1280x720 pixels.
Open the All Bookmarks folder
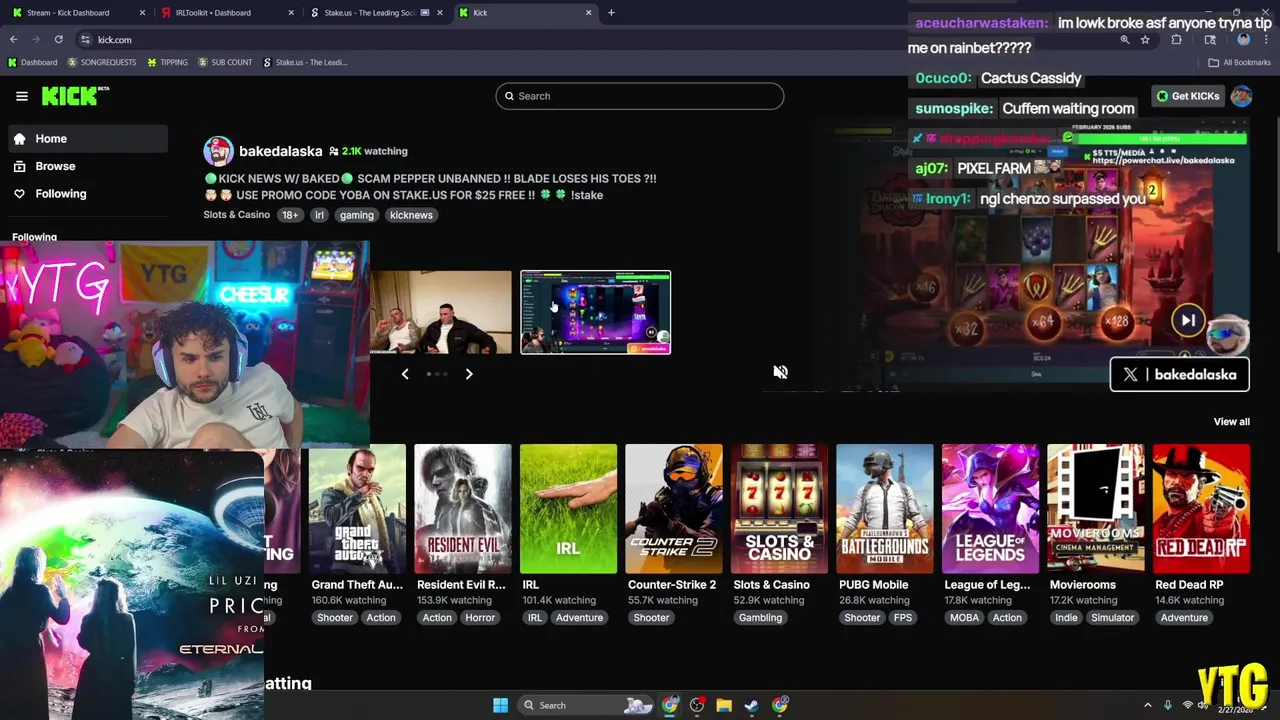click(x=1240, y=62)
